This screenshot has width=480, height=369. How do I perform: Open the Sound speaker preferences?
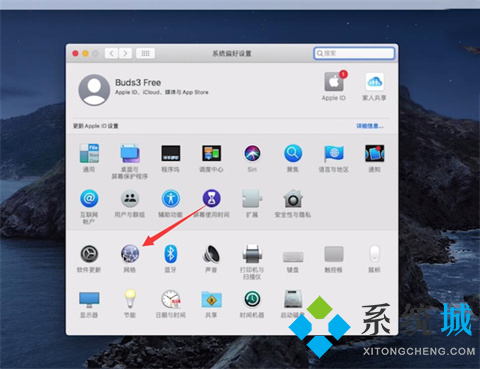coord(211,254)
